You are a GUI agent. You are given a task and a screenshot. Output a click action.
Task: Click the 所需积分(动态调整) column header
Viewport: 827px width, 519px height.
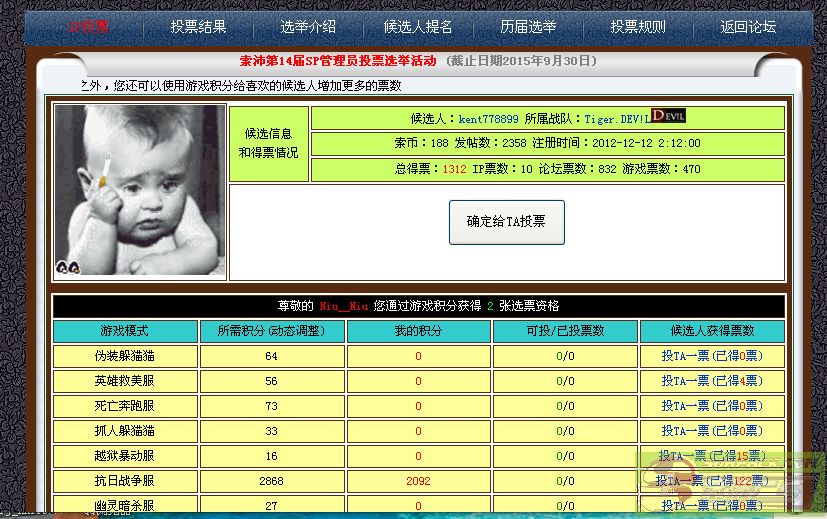272,331
